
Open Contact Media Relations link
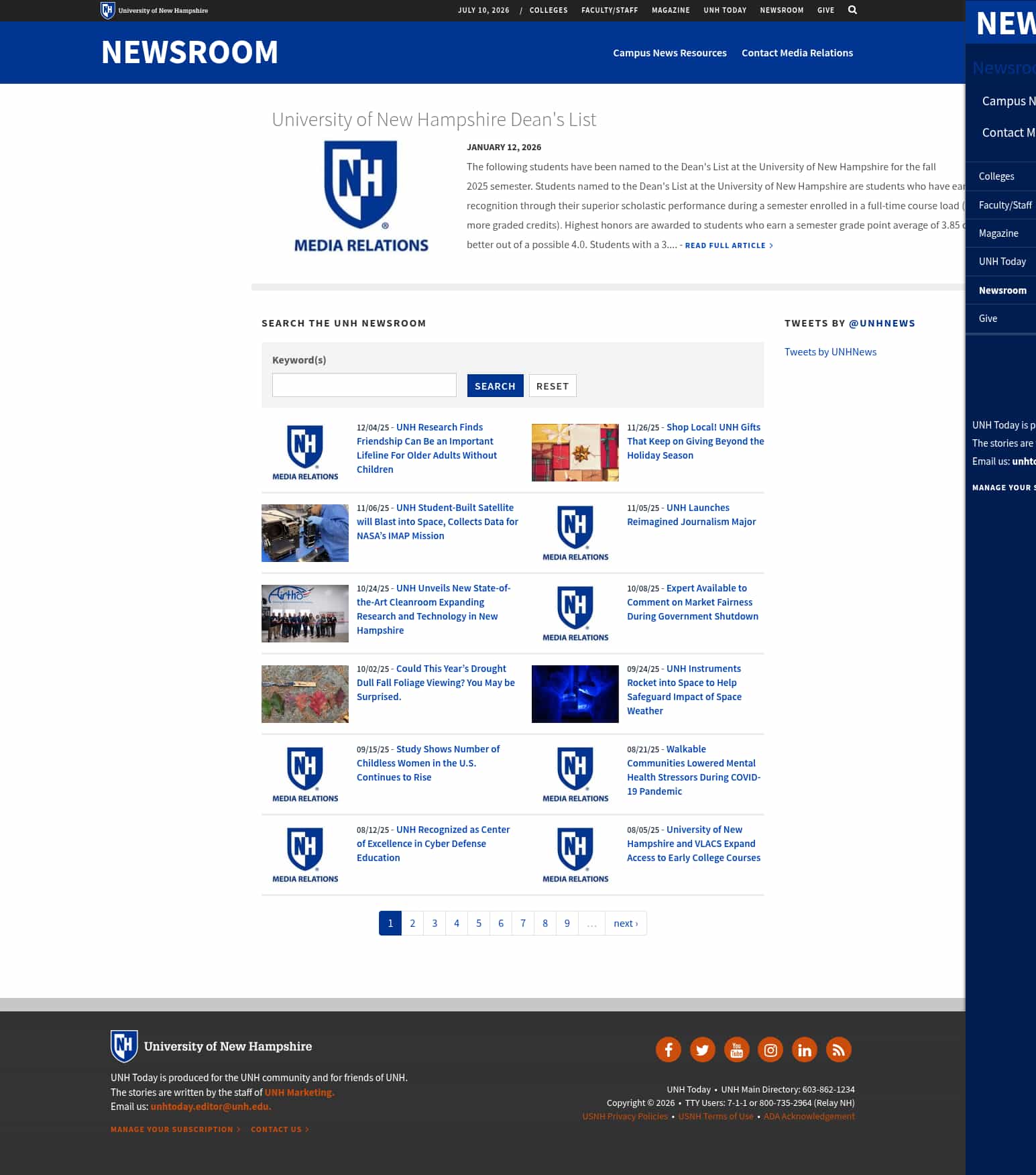point(797,53)
